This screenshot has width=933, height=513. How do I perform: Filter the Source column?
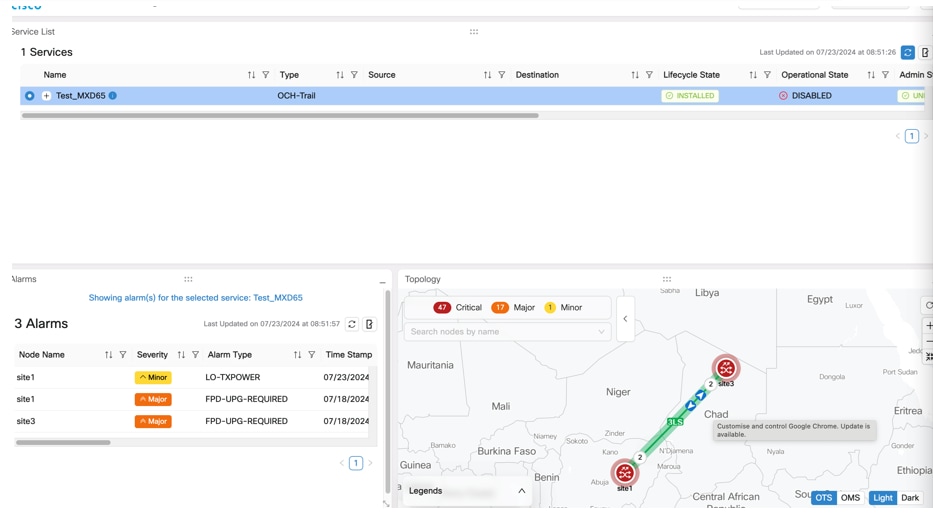[x=502, y=75]
